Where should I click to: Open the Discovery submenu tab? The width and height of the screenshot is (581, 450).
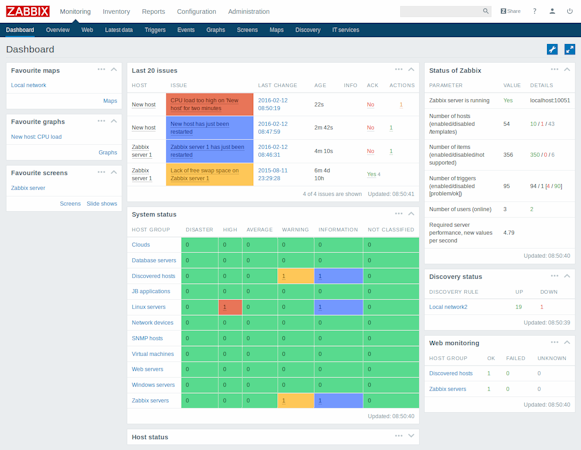click(308, 30)
